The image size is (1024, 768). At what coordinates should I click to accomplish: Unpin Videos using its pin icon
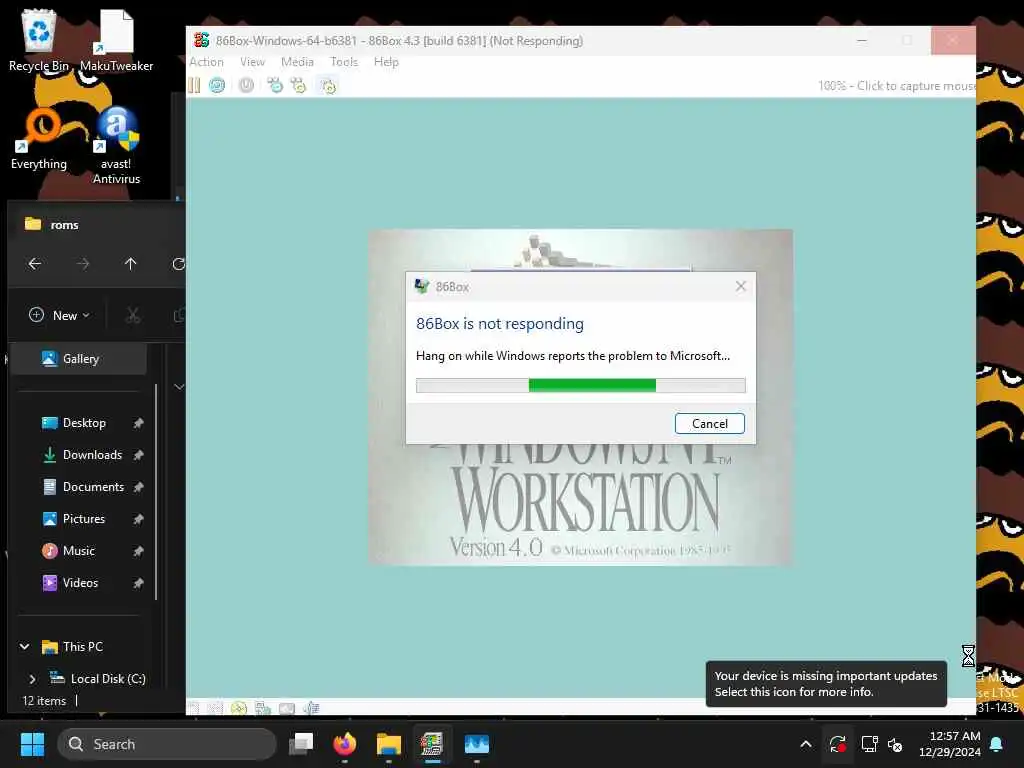pos(138,583)
